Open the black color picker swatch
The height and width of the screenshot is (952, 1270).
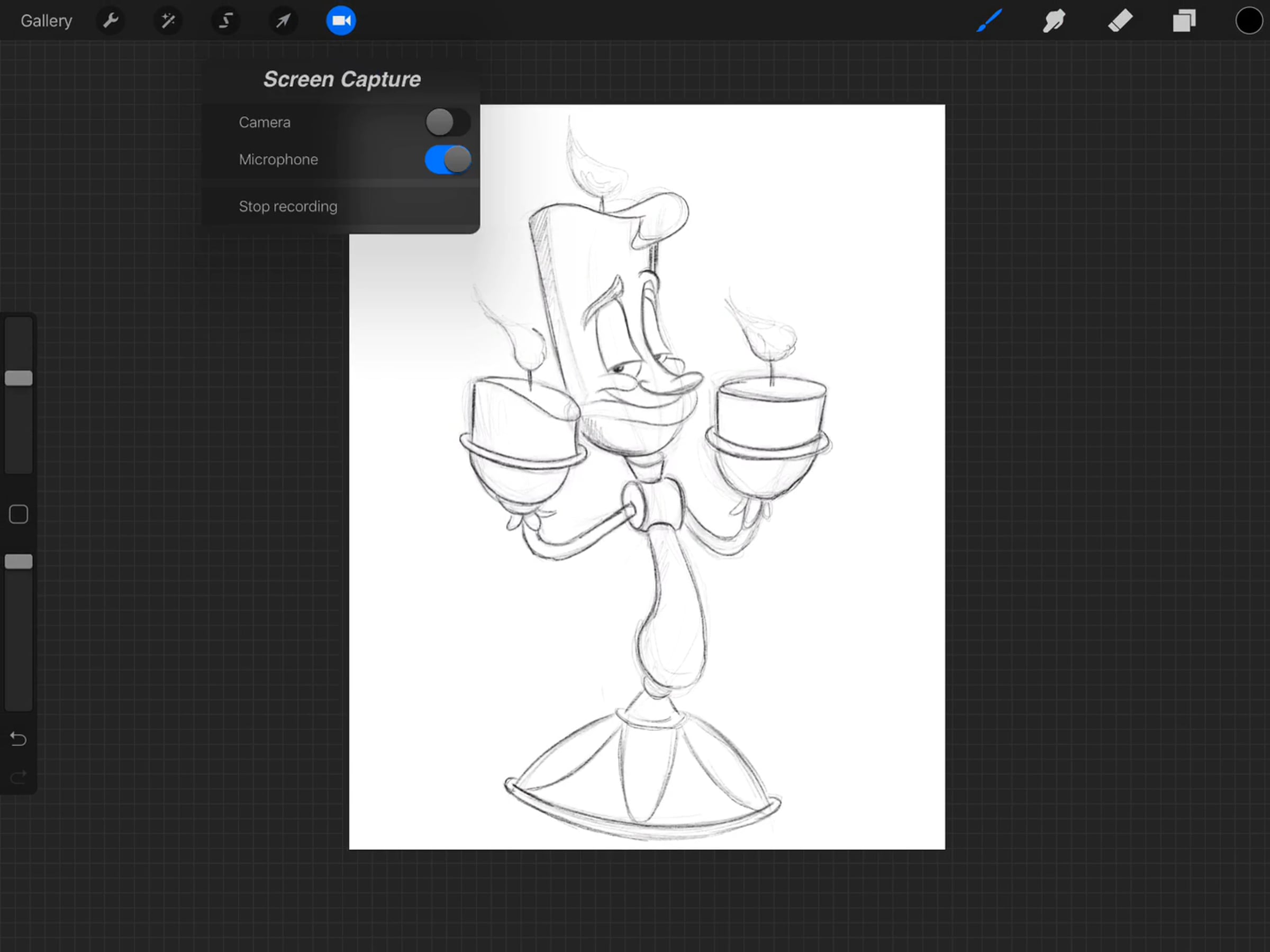(1248, 21)
